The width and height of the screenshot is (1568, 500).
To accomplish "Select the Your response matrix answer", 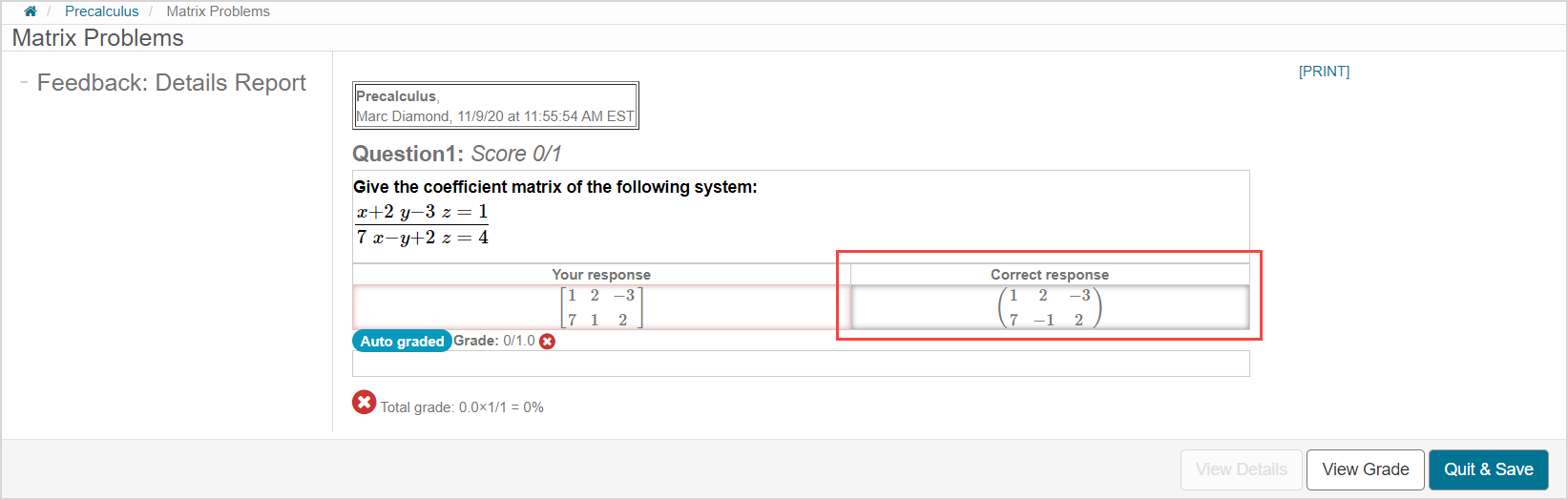I will (601, 307).
